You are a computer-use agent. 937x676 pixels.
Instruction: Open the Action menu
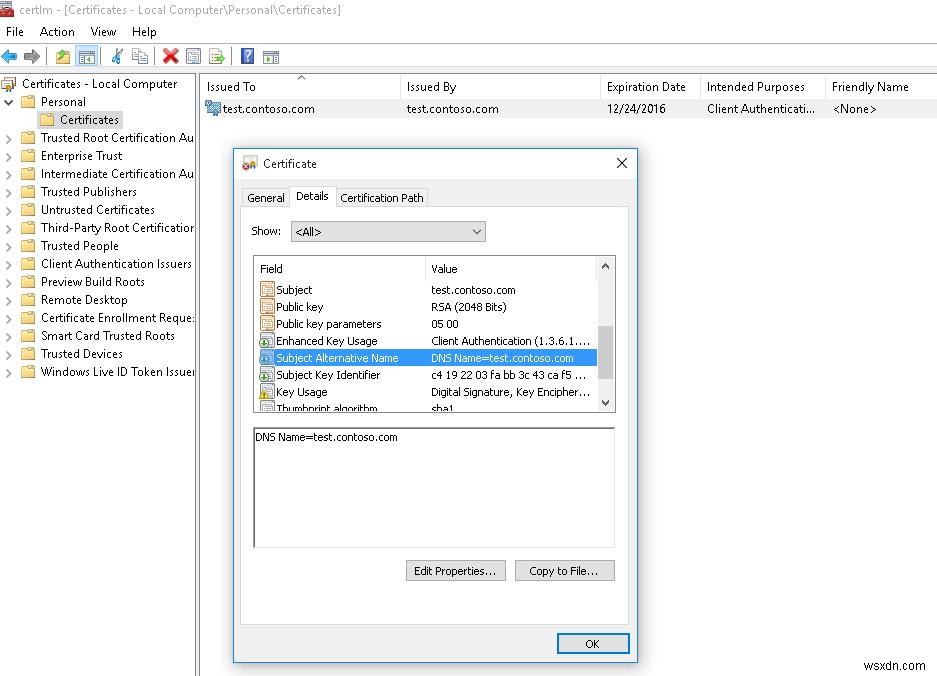click(56, 31)
